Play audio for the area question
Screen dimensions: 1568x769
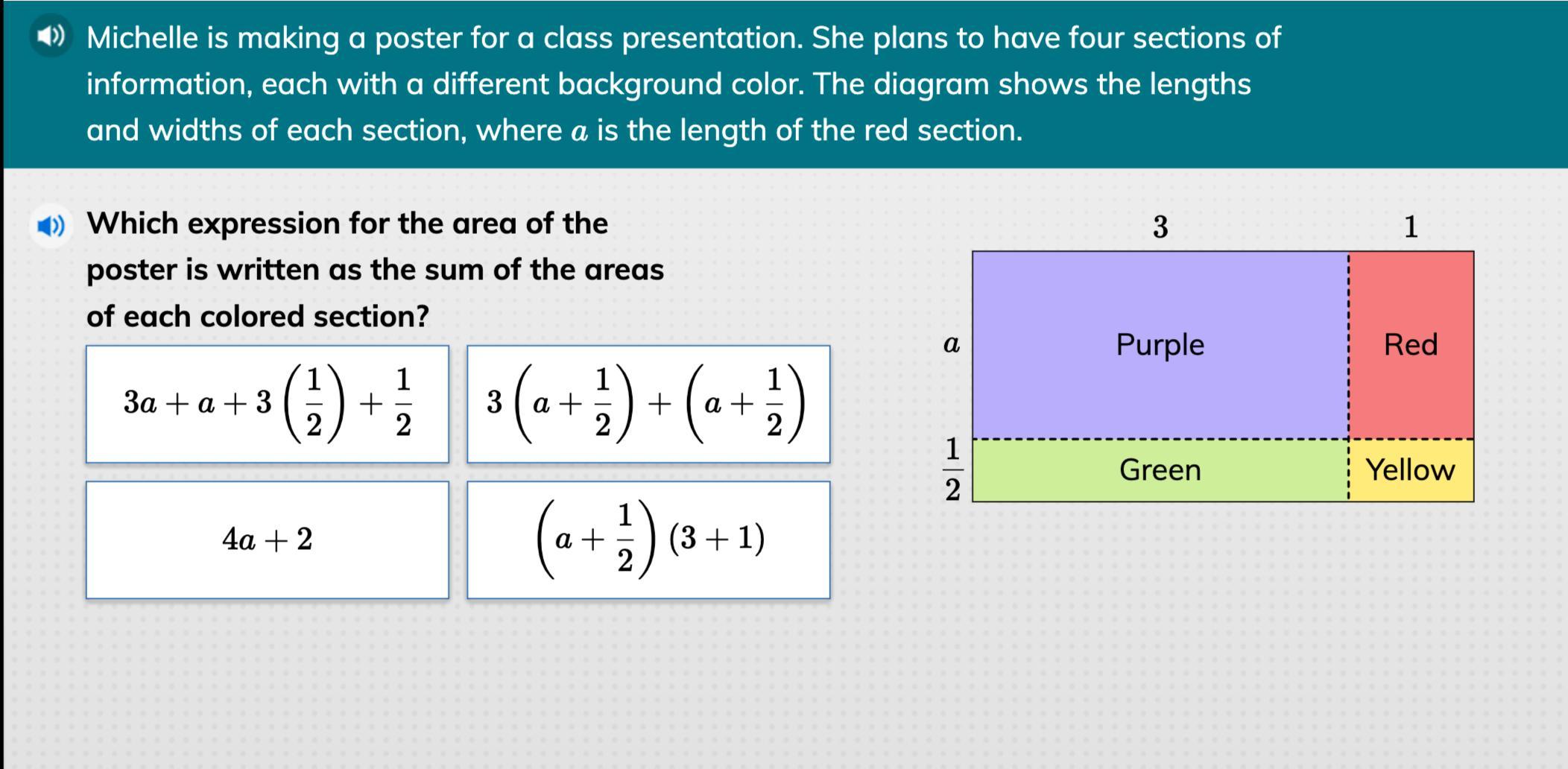(x=51, y=225)
